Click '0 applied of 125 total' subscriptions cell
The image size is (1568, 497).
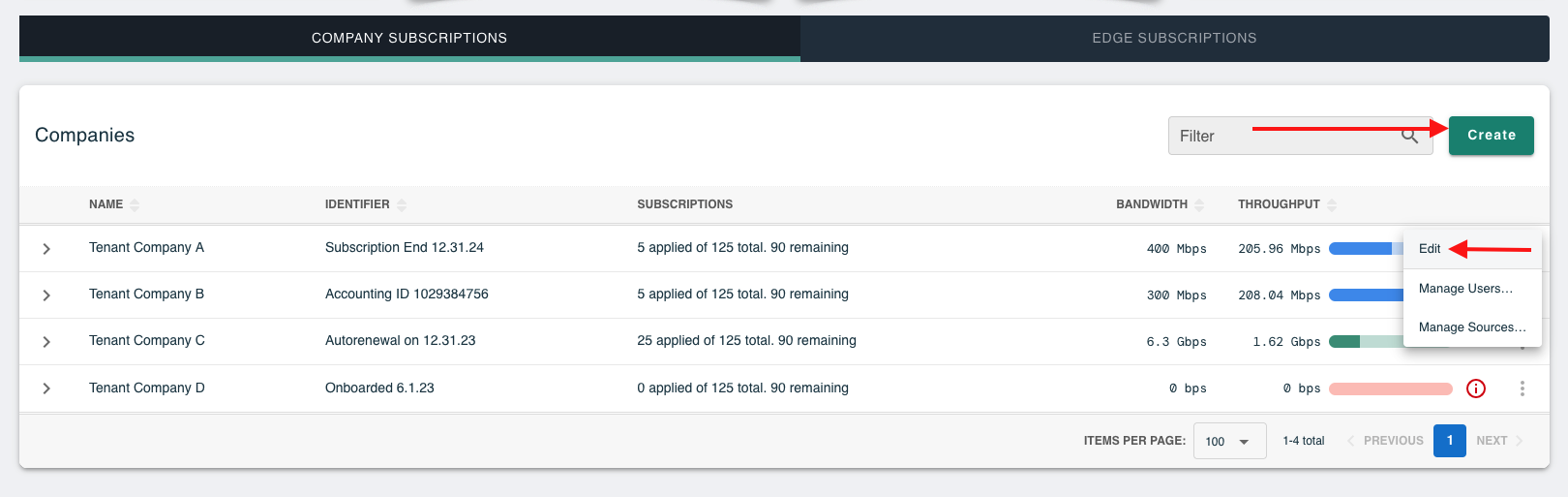[x=742, y=388]
